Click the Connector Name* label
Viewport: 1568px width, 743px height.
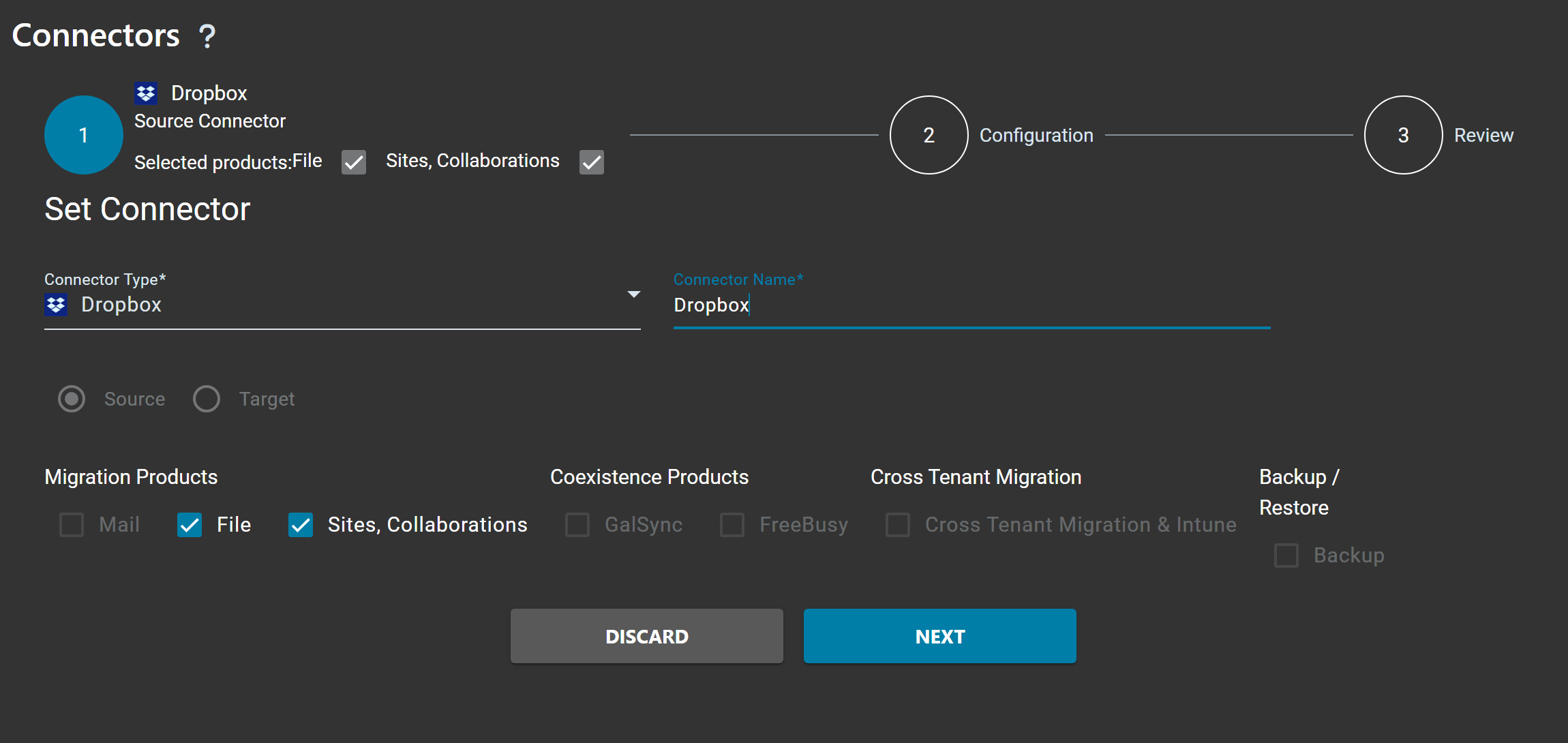[x=738, y=279]
